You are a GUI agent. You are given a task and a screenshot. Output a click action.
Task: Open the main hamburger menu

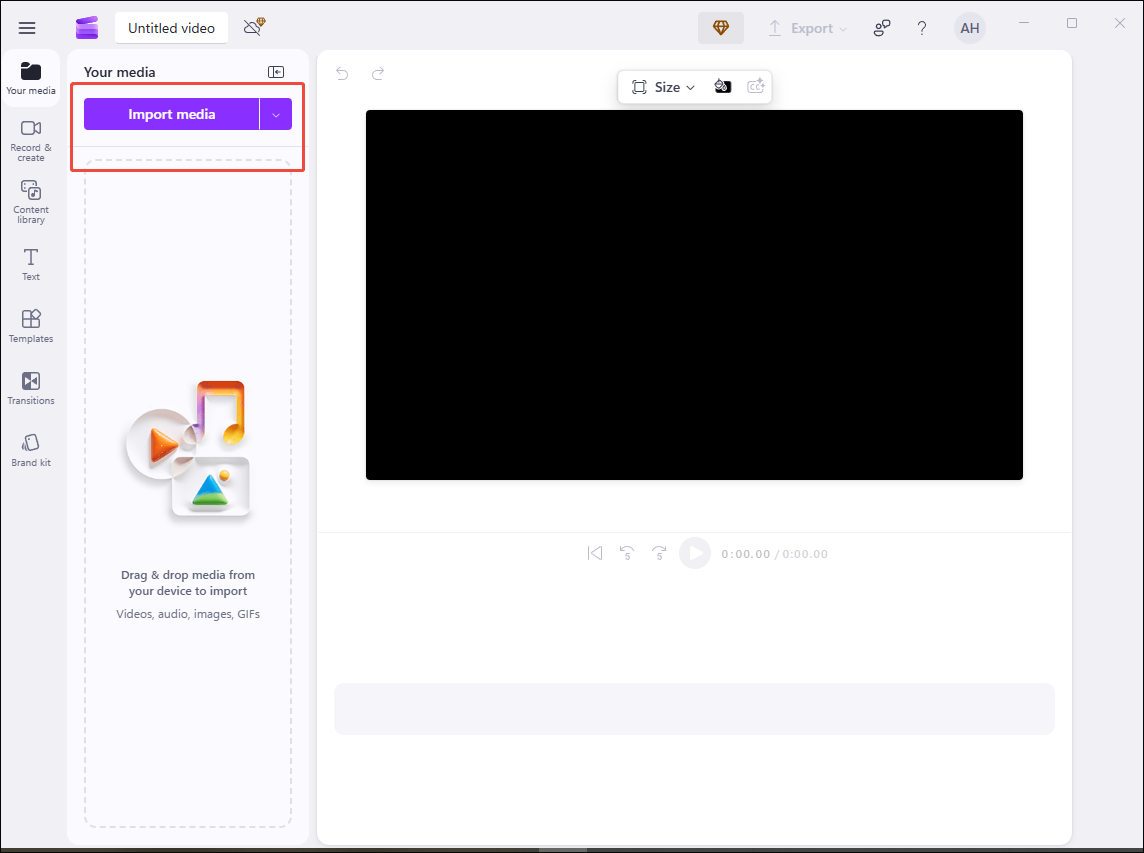coord(27,27)
